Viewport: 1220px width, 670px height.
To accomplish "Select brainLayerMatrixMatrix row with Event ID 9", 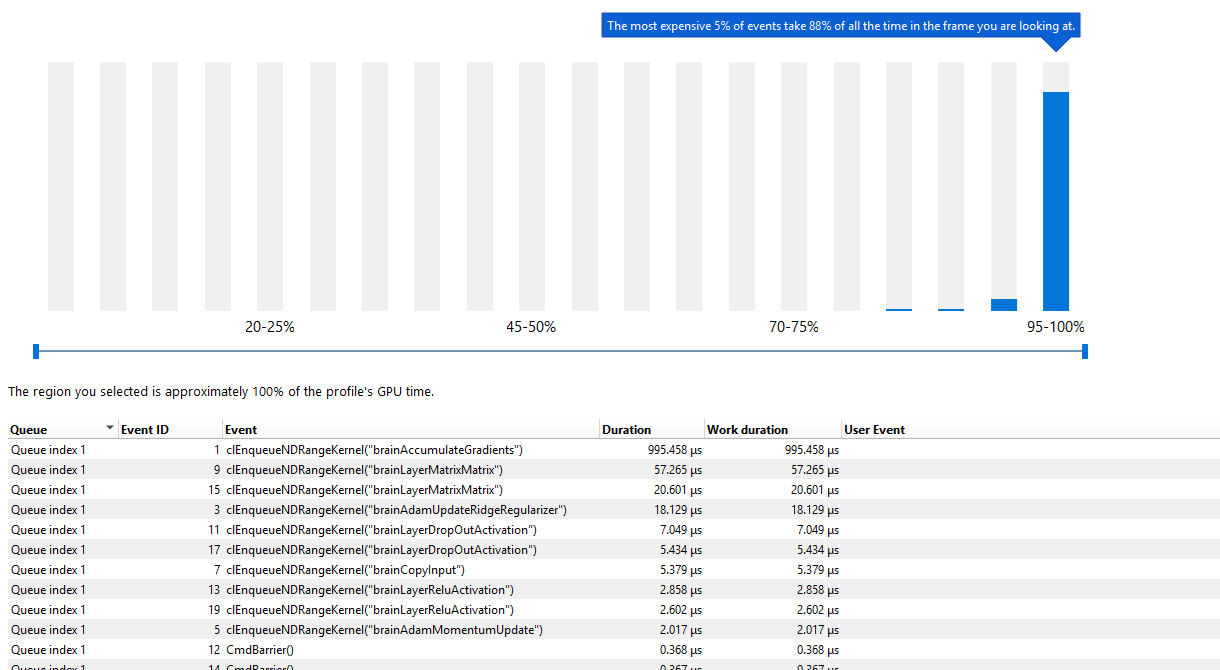I will [x=364, y=470].
